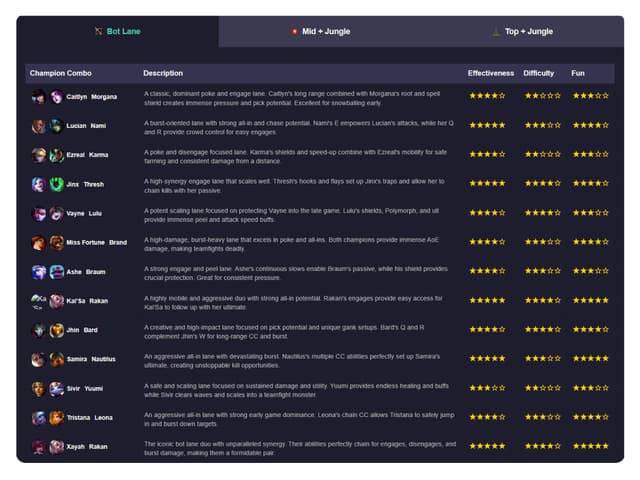The width and height of the screenshot is (640, 480).
Task: Click the Nautilus champion portrait icon
Action: tap(56, 359)
